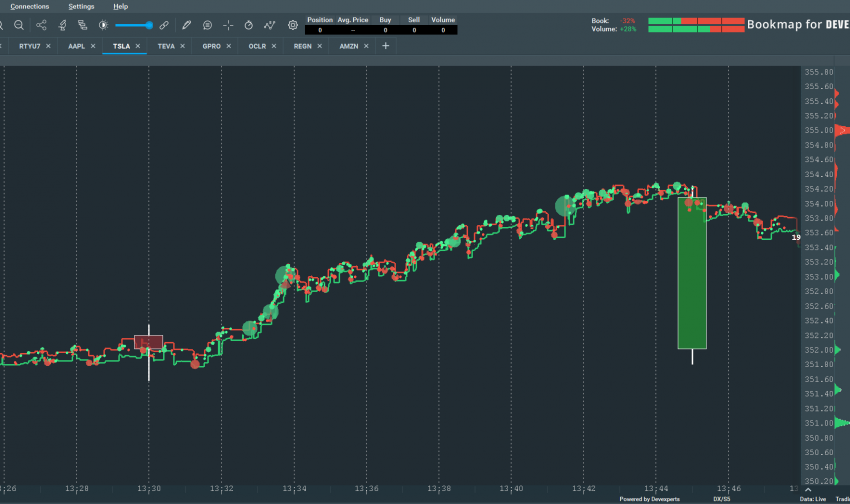Click the 13:36 time axis label
This screenshot has height=504, width=850.
(x=366, y=489)
